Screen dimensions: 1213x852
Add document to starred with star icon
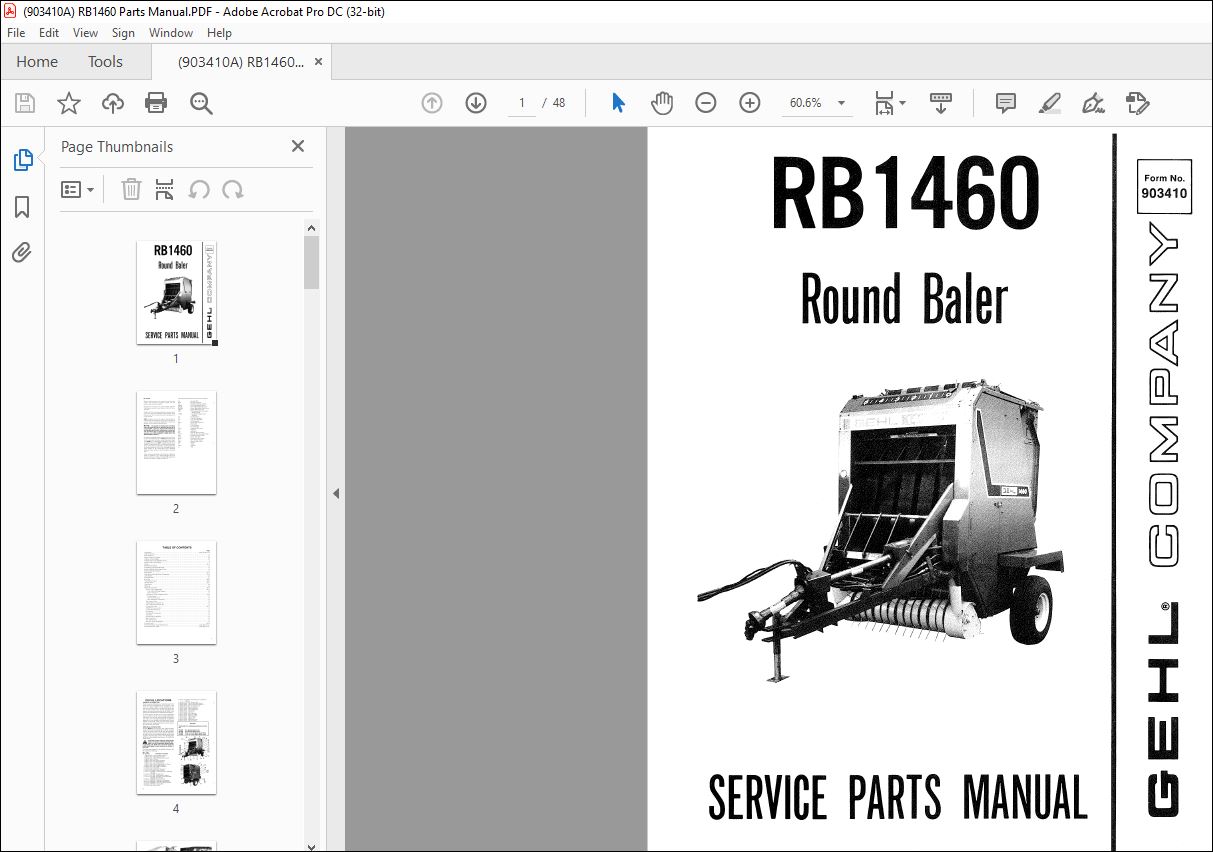[68, 103]
